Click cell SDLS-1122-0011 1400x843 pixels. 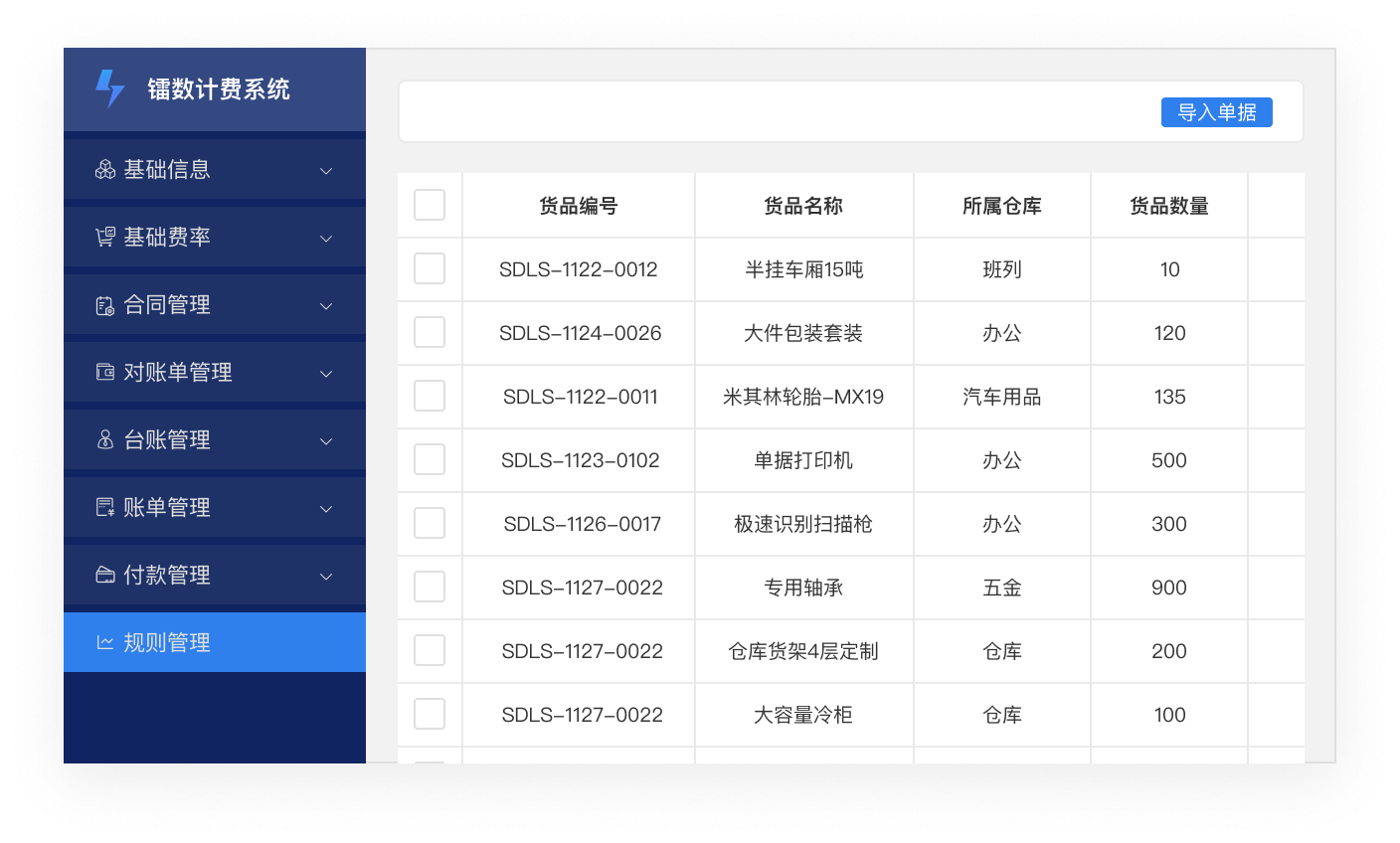[x=581, y=397]
